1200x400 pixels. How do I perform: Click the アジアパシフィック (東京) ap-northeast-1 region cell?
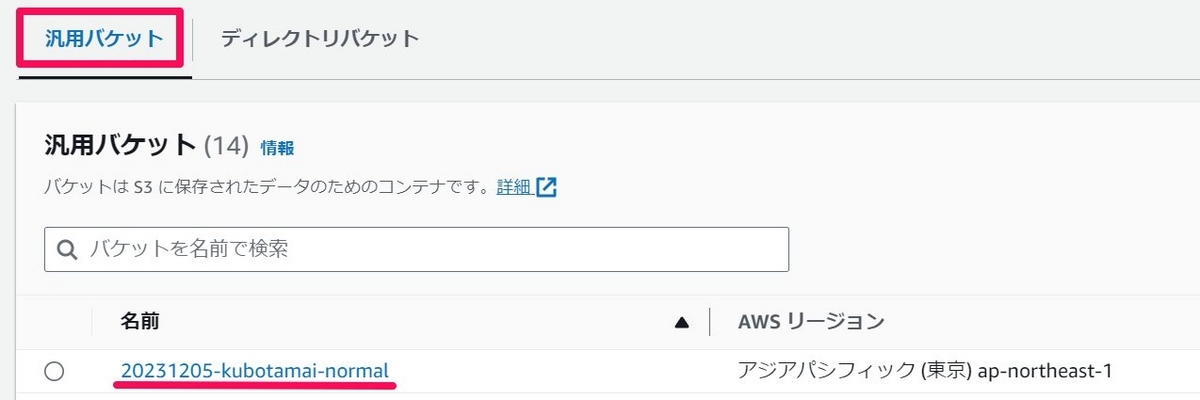tap(925, 372)
